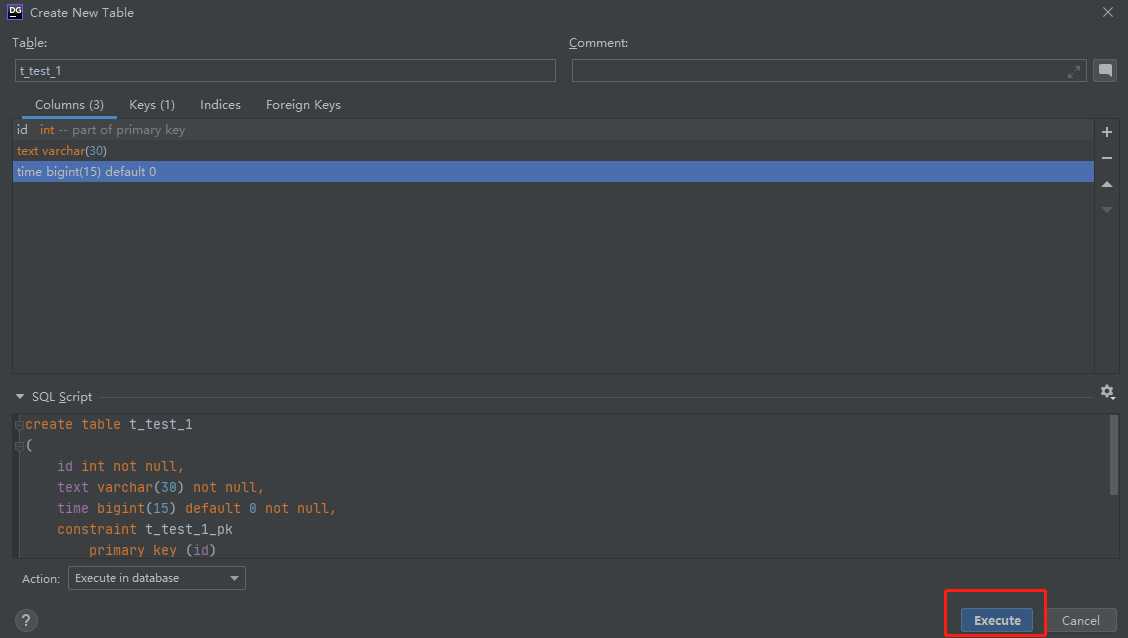Open help with question mark button
1128x638 pixels.
coord(26,620)
